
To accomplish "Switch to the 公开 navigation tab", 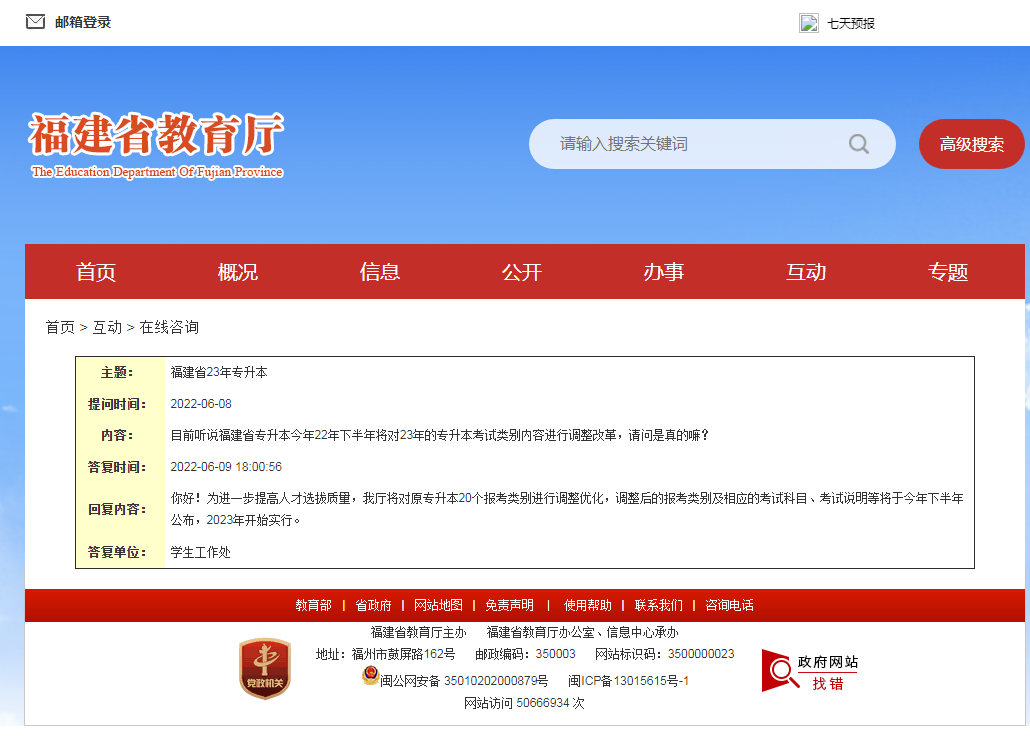I will coord(522,271).
